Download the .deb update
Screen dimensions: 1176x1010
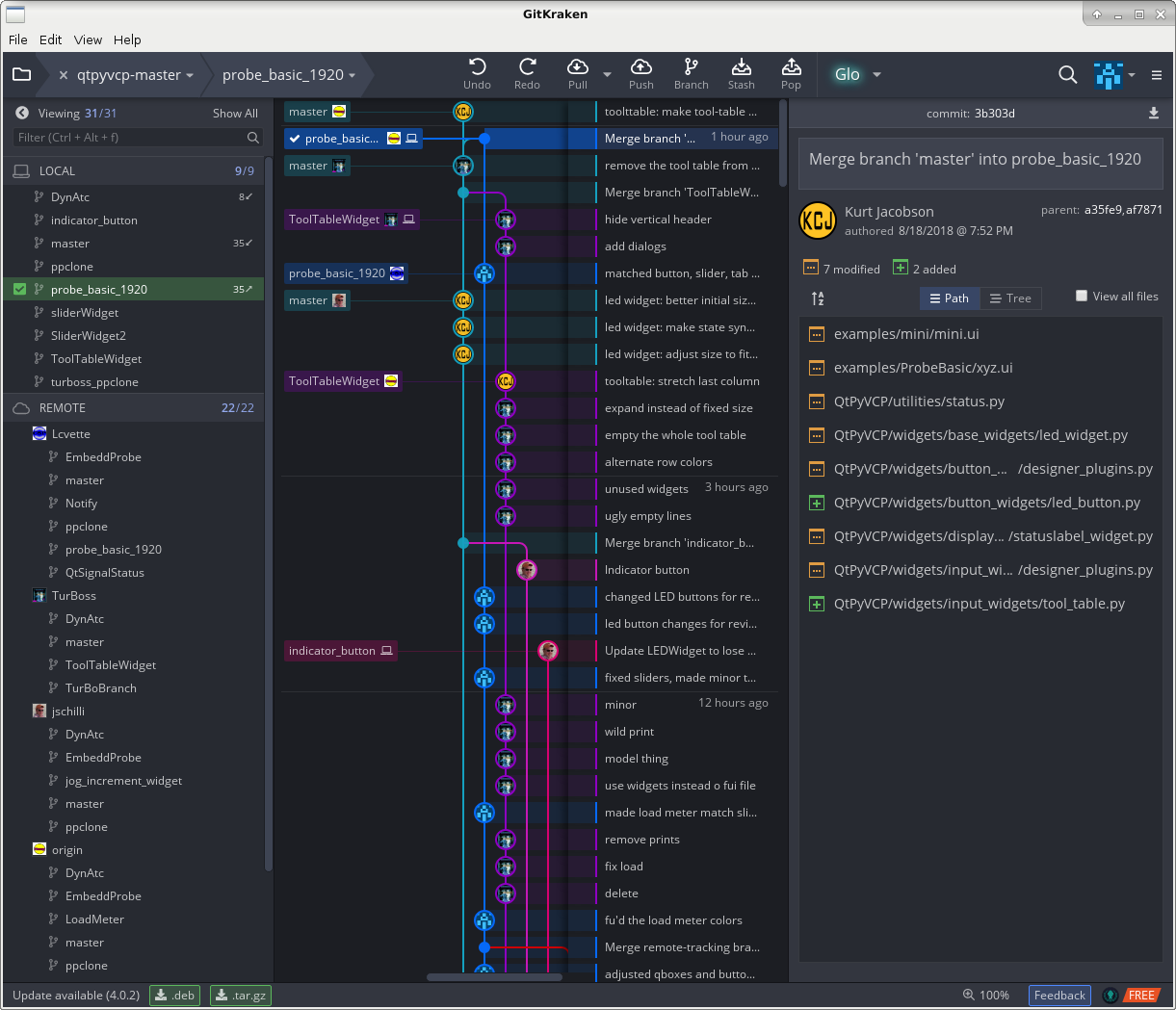tap(175, 996)
